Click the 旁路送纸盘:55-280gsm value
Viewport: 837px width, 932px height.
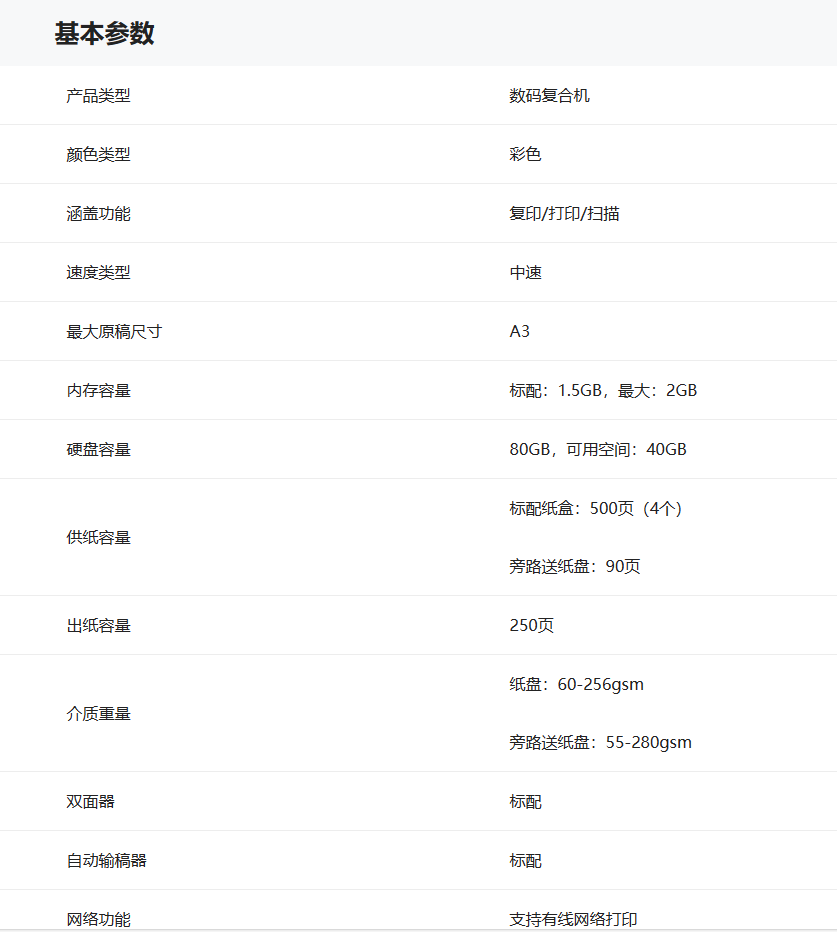(x=600, y=743)
